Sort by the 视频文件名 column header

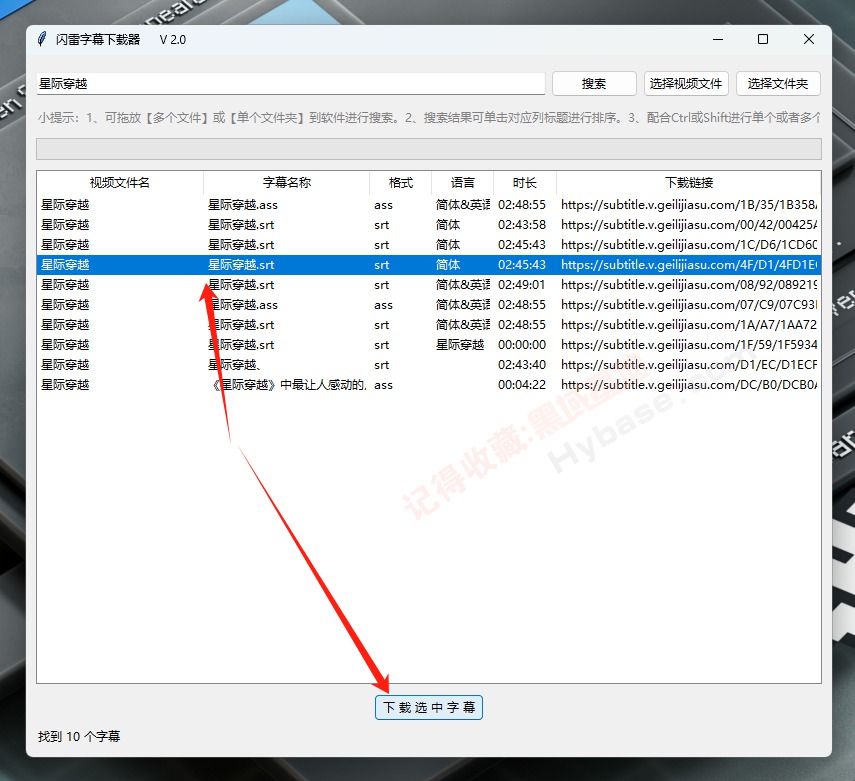120,183
